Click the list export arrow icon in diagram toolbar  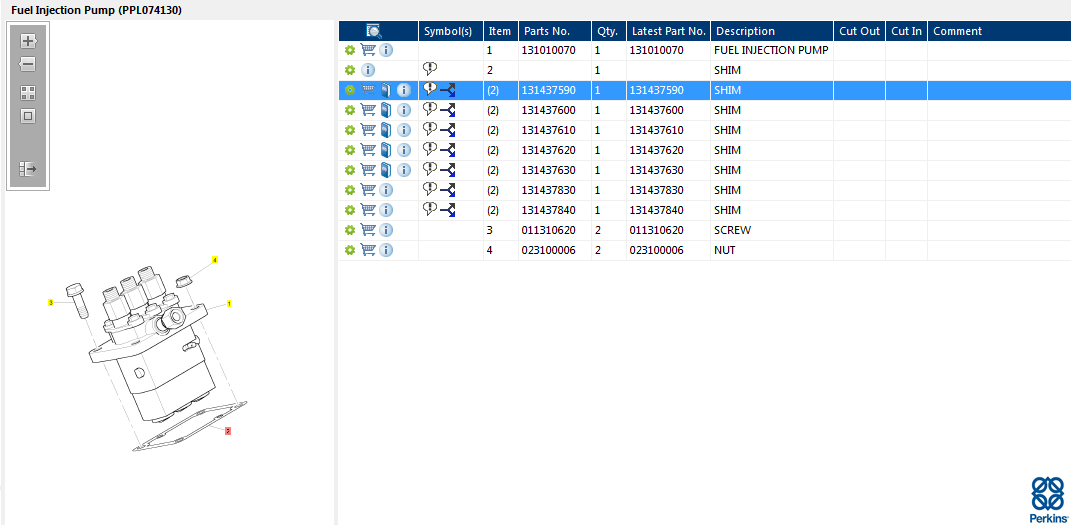28,169
